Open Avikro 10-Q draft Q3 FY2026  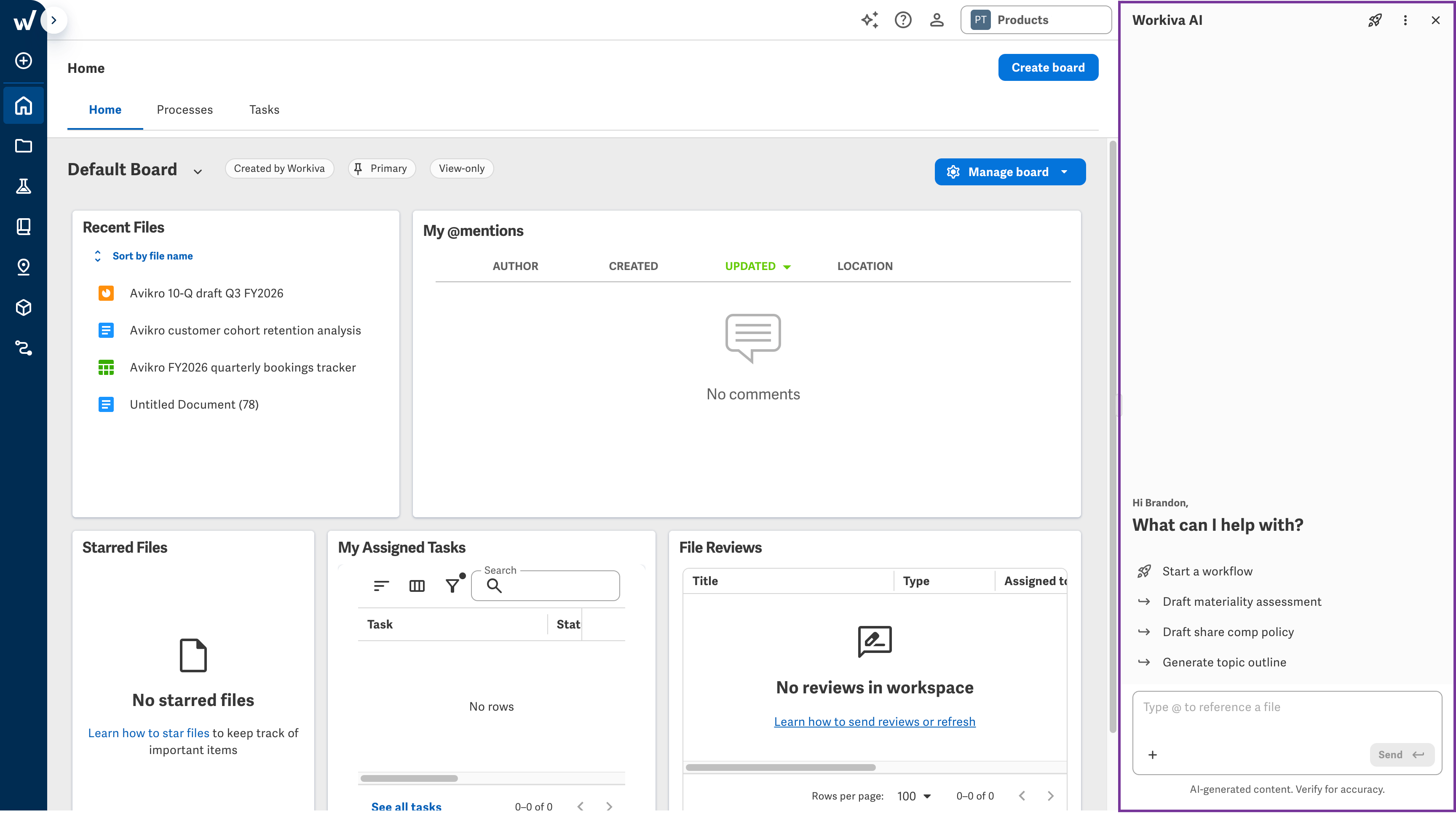[x=206, y=293]
